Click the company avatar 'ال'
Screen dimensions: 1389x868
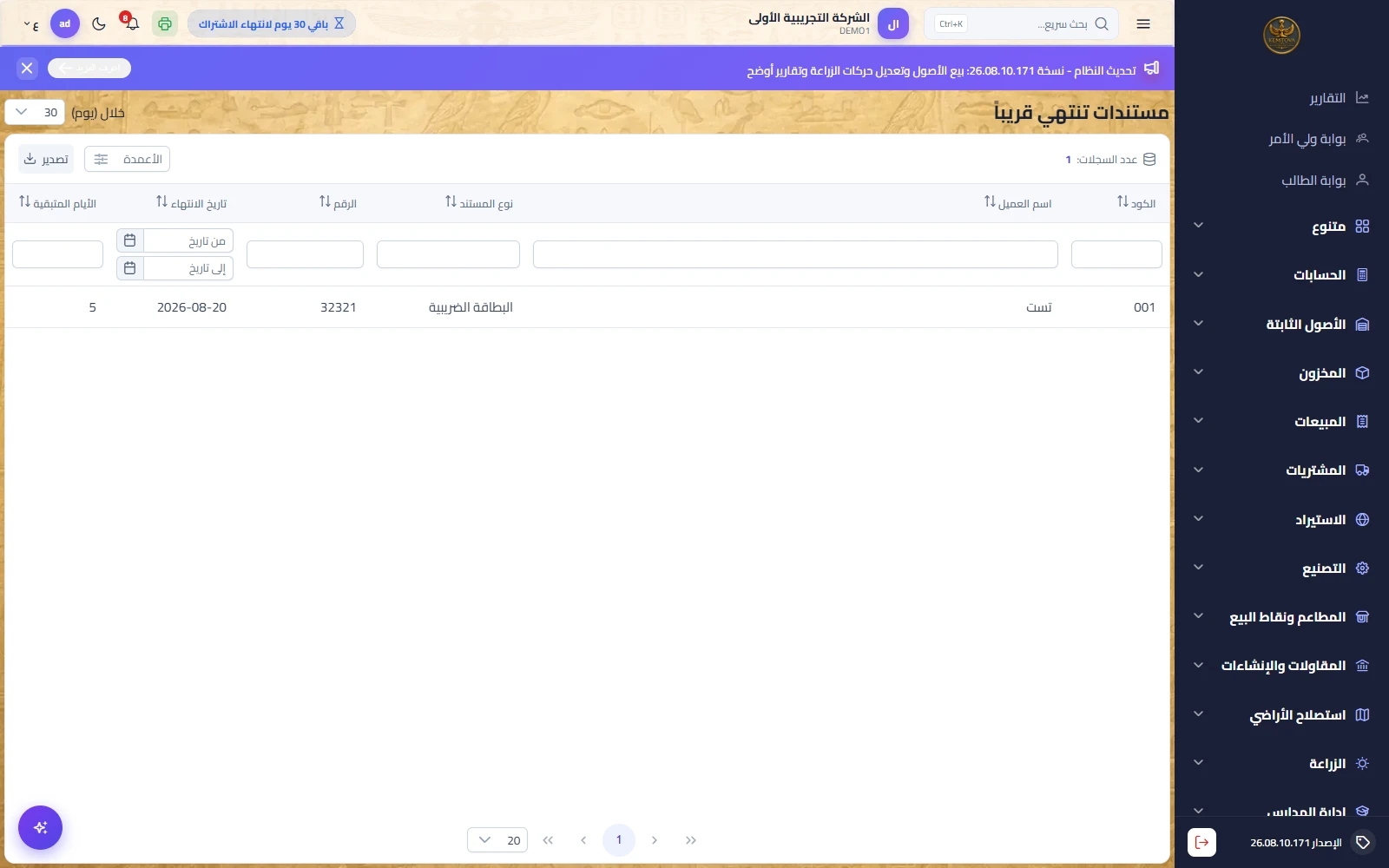tap(893, 24)
